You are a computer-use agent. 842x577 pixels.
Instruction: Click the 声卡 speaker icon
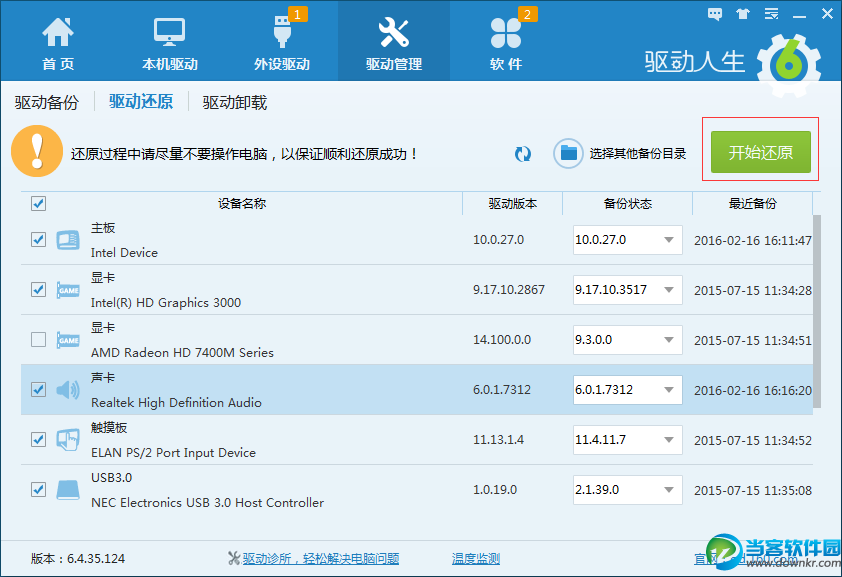pyautogui.click(x=68, y=390)
